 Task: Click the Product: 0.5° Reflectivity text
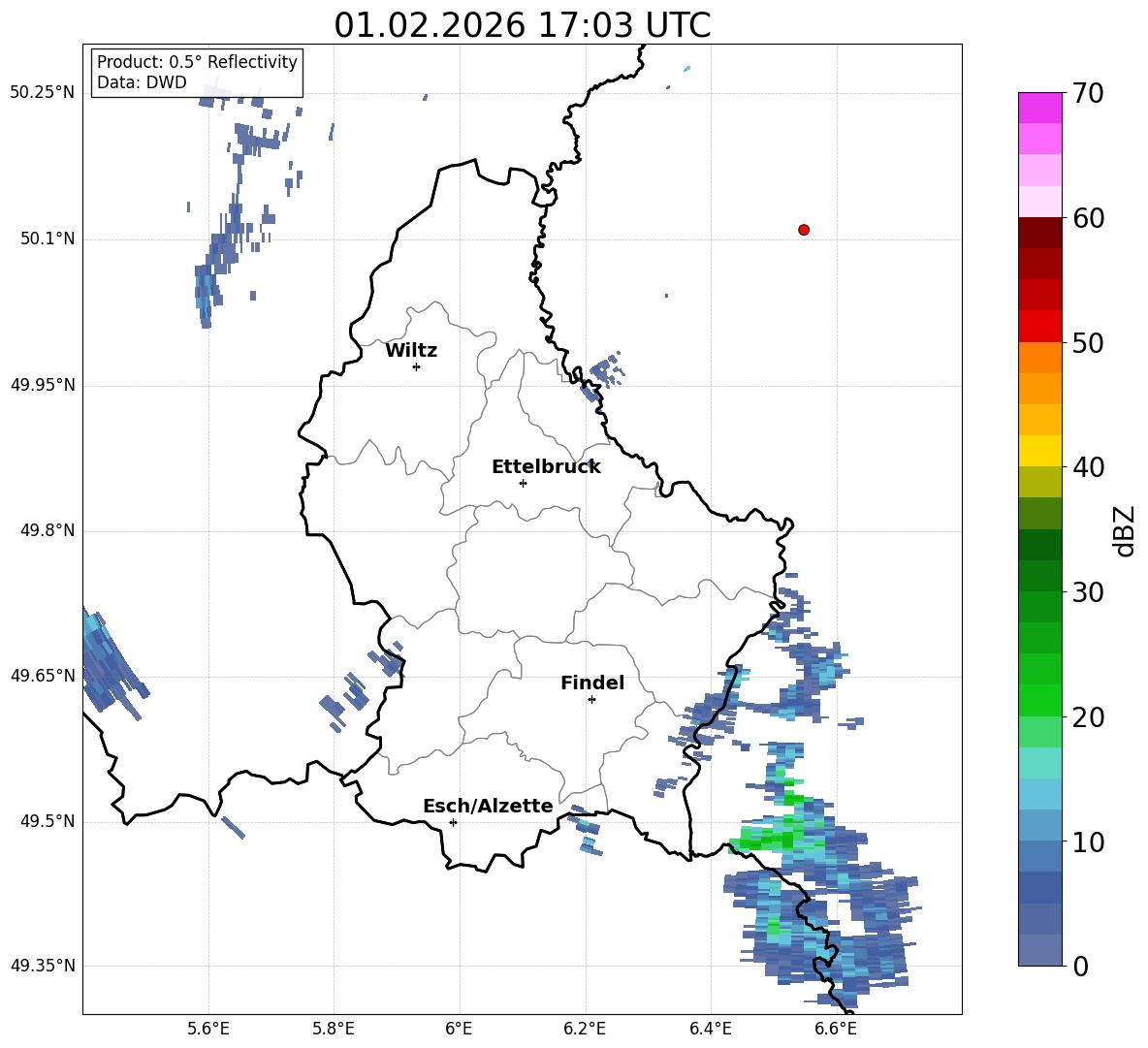(x=197, y=61)
